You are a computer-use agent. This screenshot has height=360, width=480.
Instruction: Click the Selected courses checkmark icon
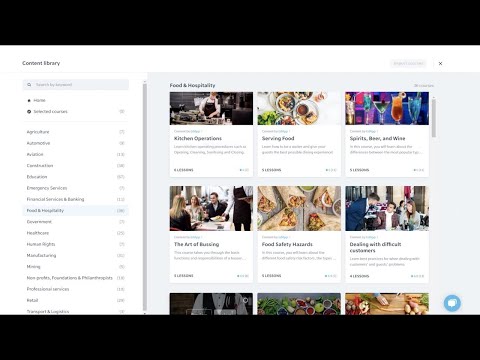pyautogui.click(x=29, y=112)
